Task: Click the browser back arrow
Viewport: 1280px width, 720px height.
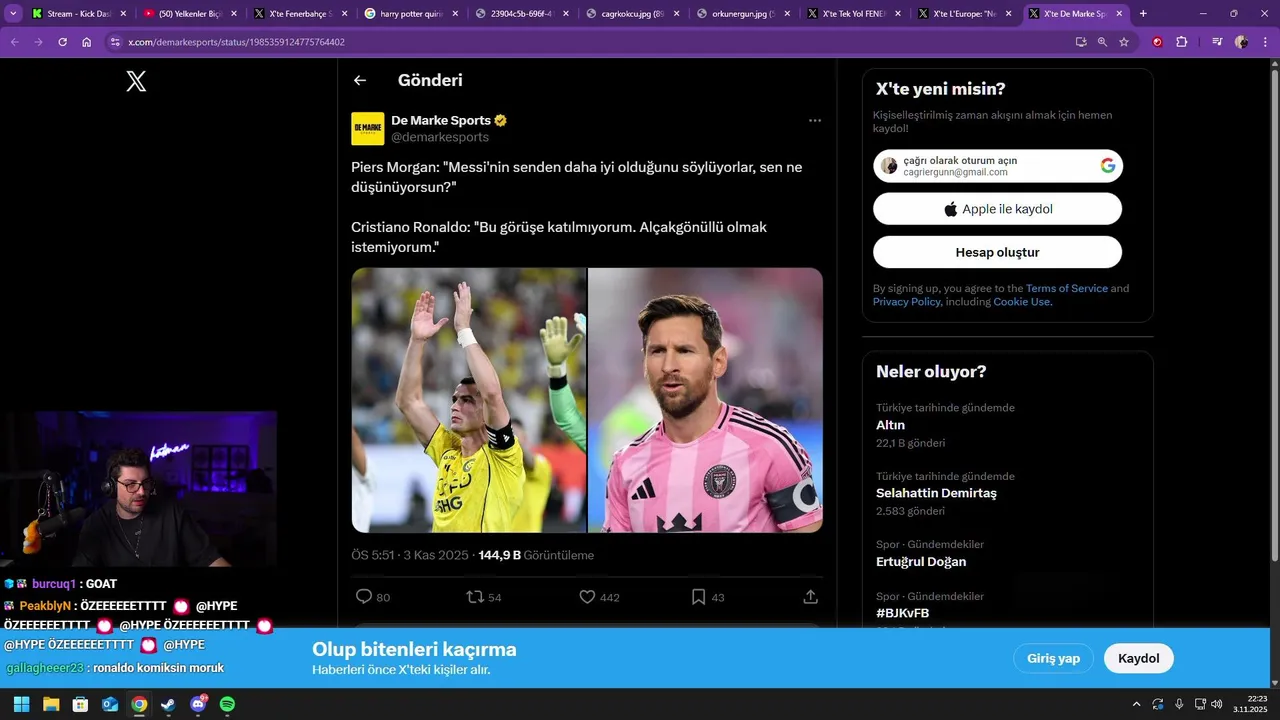Action: (14, 42)
